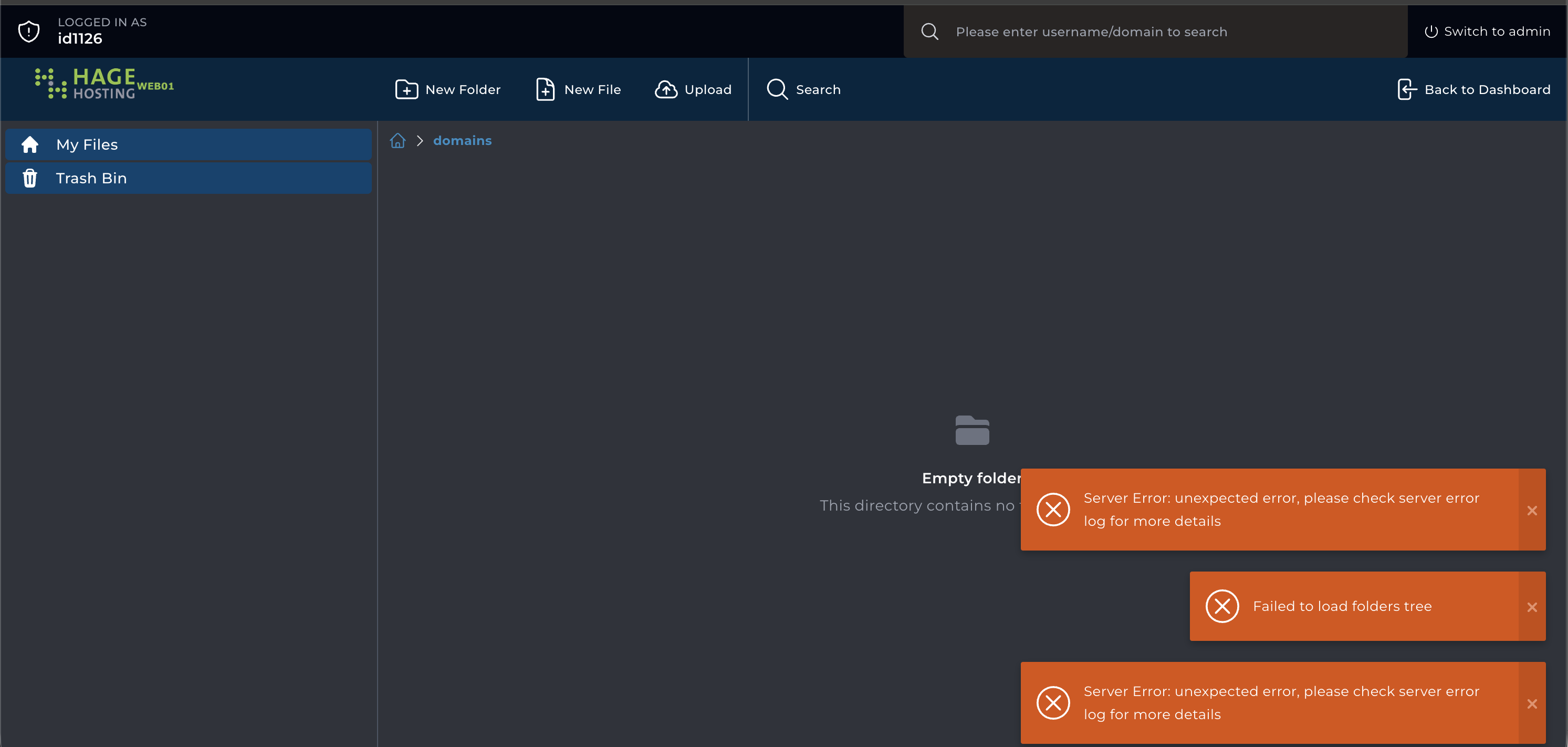Click the home icon in breadcrumb
The width and height of the screenshot is (1568, 747).
[x=398, y=141]
